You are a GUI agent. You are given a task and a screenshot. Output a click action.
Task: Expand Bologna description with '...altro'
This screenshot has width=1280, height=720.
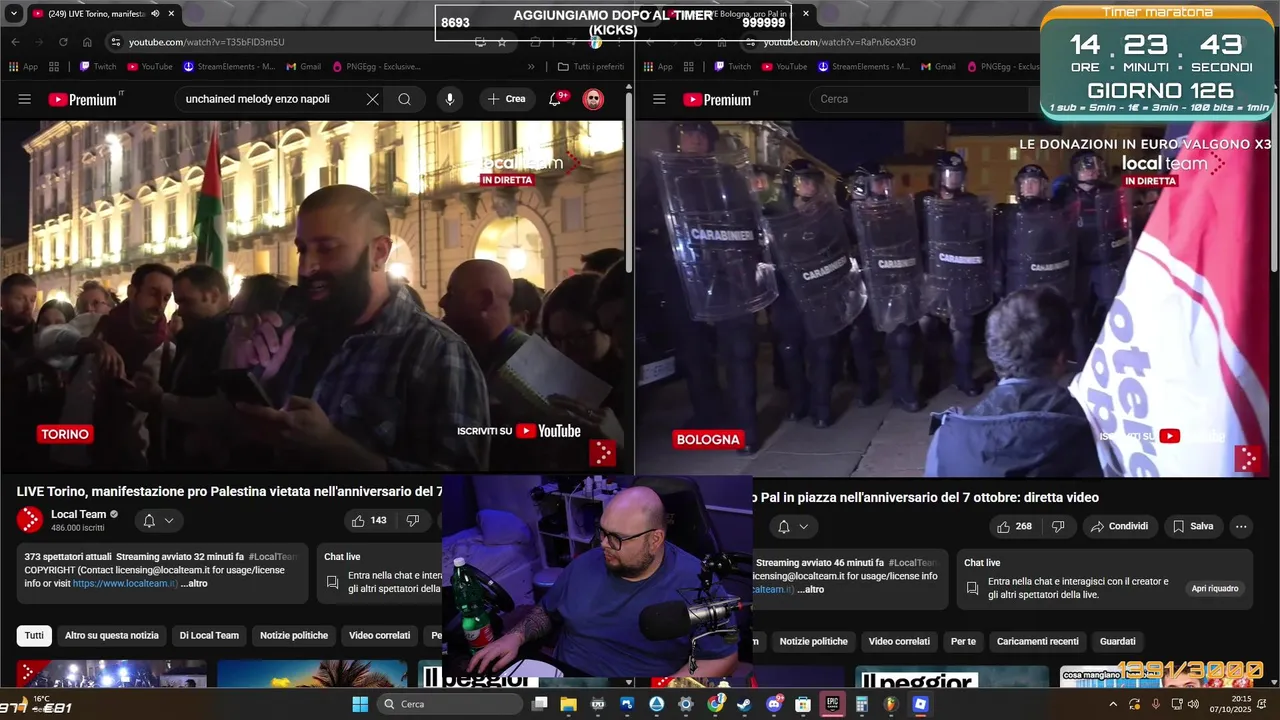[811, 589]
